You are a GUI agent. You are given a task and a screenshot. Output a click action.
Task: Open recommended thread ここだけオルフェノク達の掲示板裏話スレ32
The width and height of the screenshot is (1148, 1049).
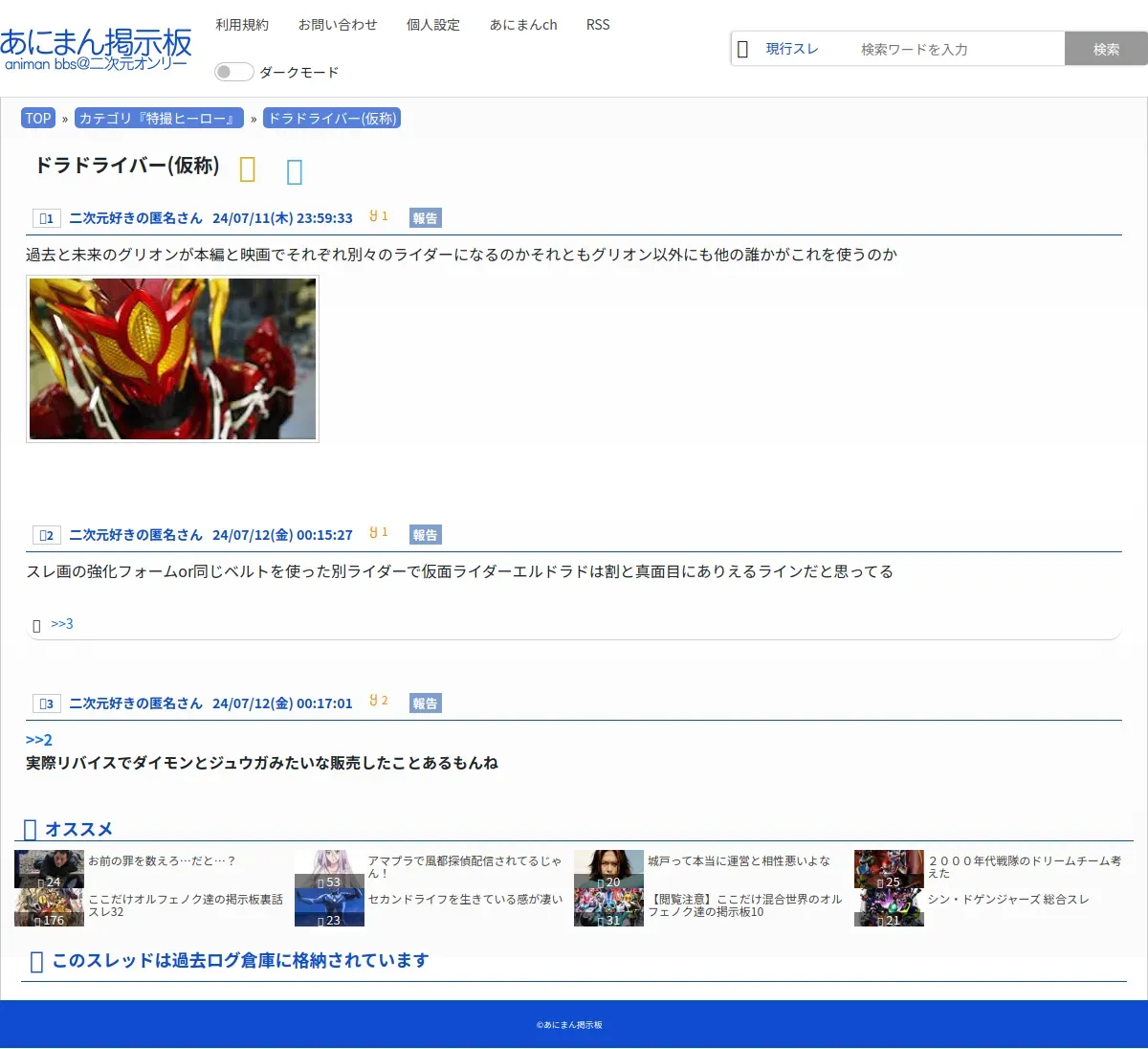pos(186,905)
